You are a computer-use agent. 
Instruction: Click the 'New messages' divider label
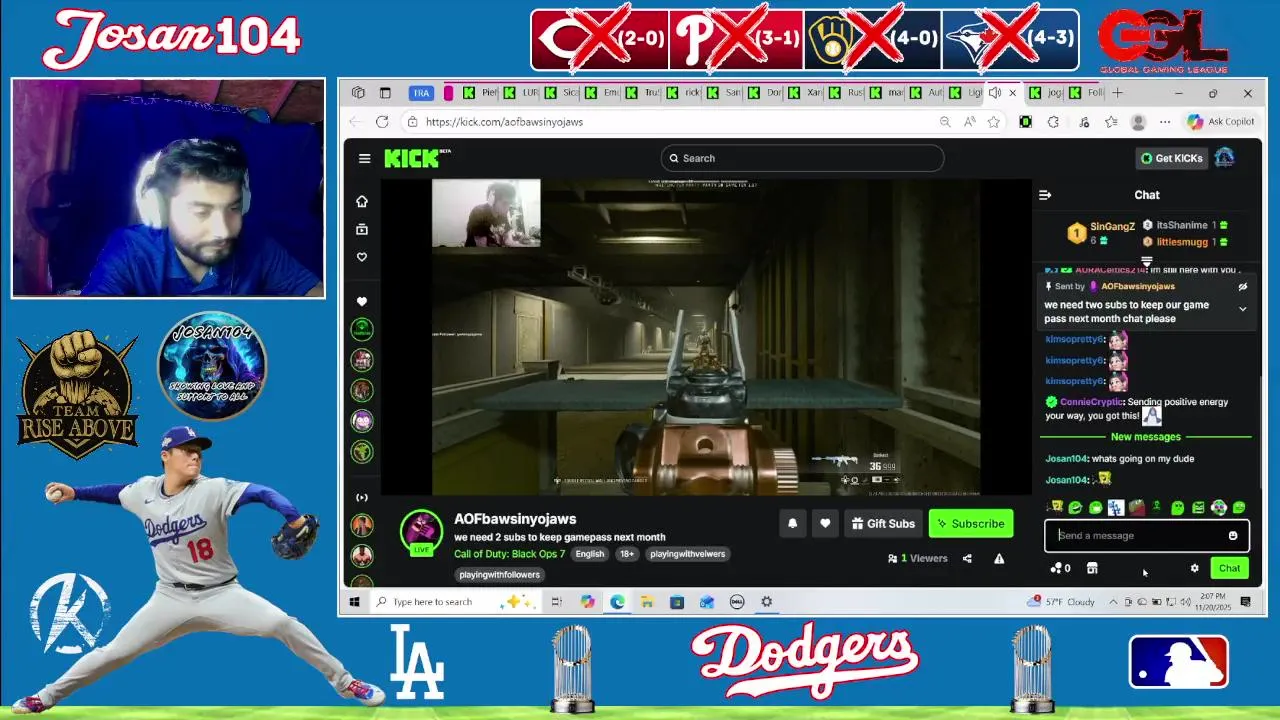pyautogui.click(x=1146, y=437)
